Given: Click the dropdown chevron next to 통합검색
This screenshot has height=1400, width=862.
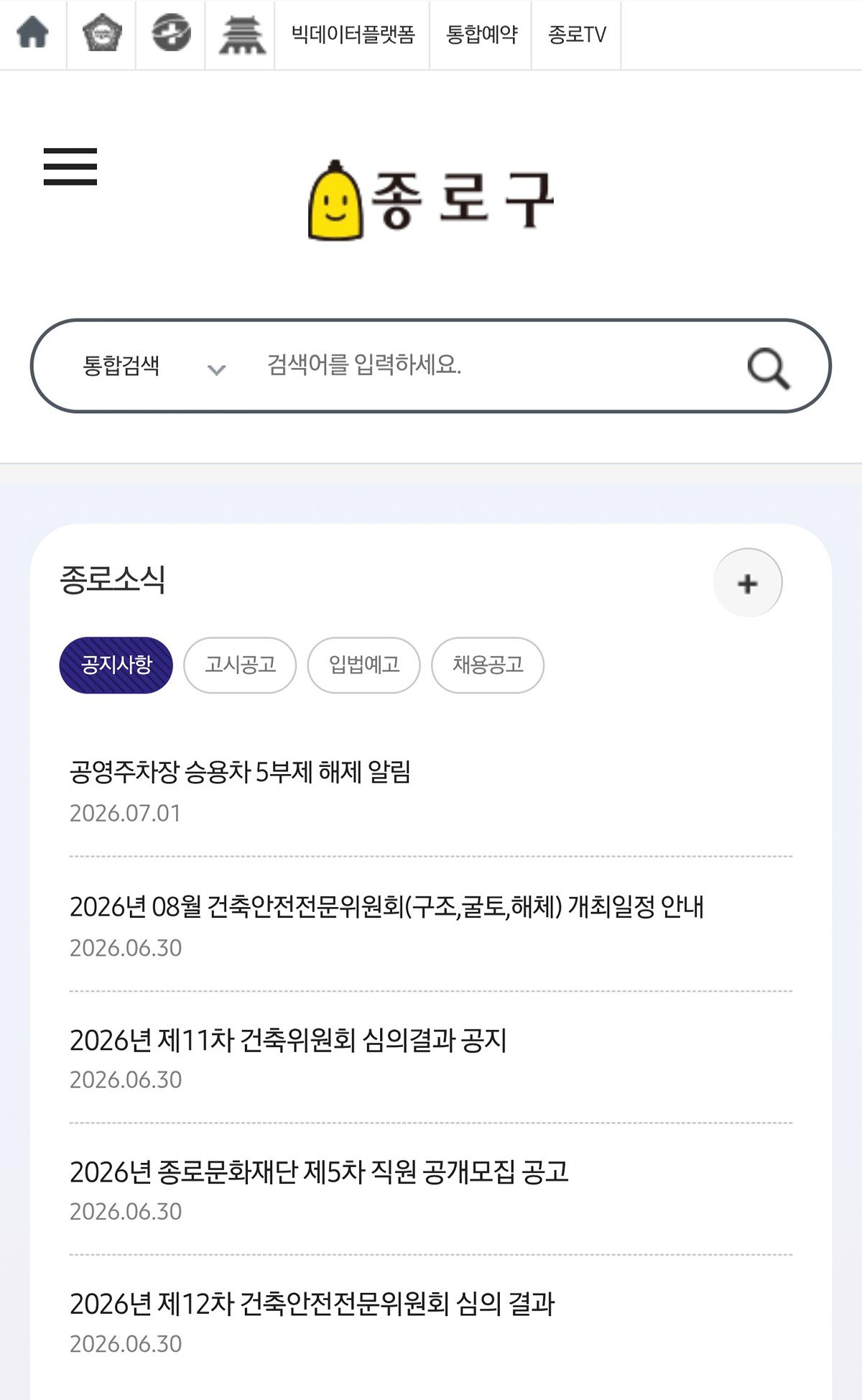Looking at the screenshot, I should click(x=216, y=369).
